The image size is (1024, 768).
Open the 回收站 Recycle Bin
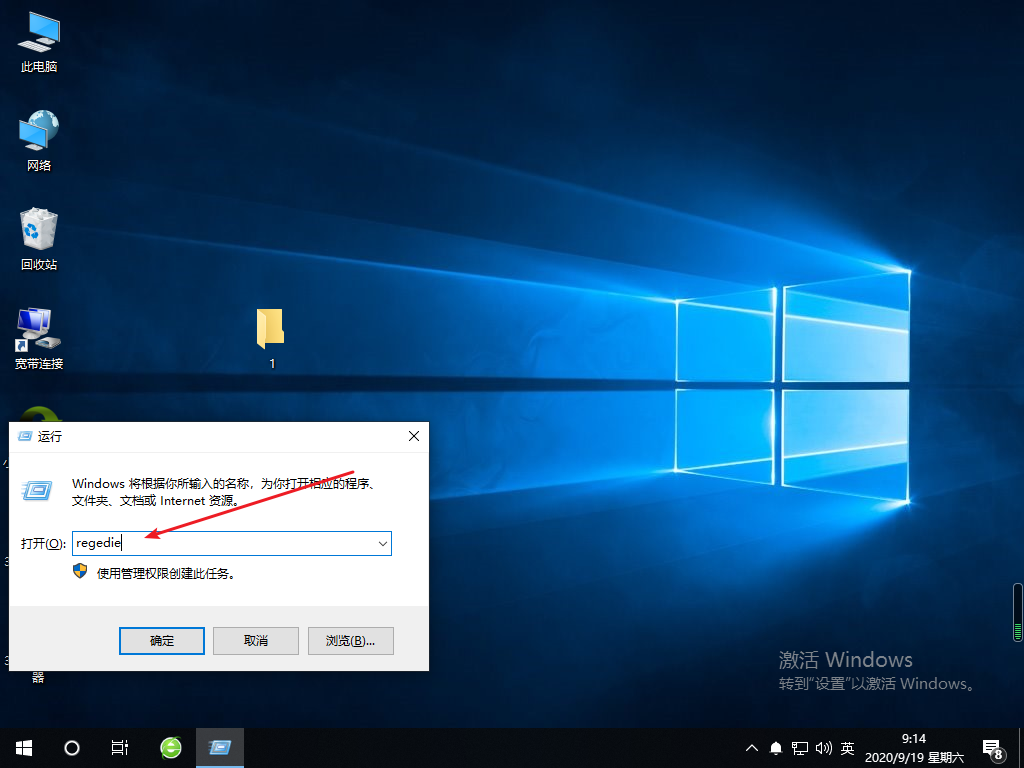coord(38,230)
